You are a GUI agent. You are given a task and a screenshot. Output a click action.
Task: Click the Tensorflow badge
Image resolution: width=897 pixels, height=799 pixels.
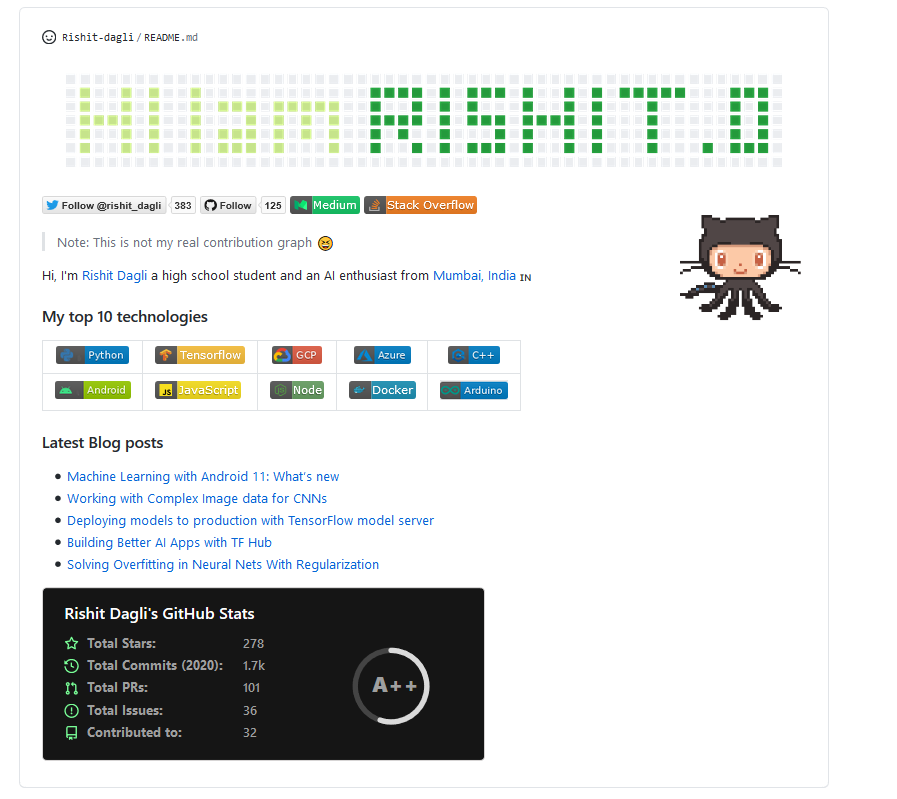pos(200,355)
